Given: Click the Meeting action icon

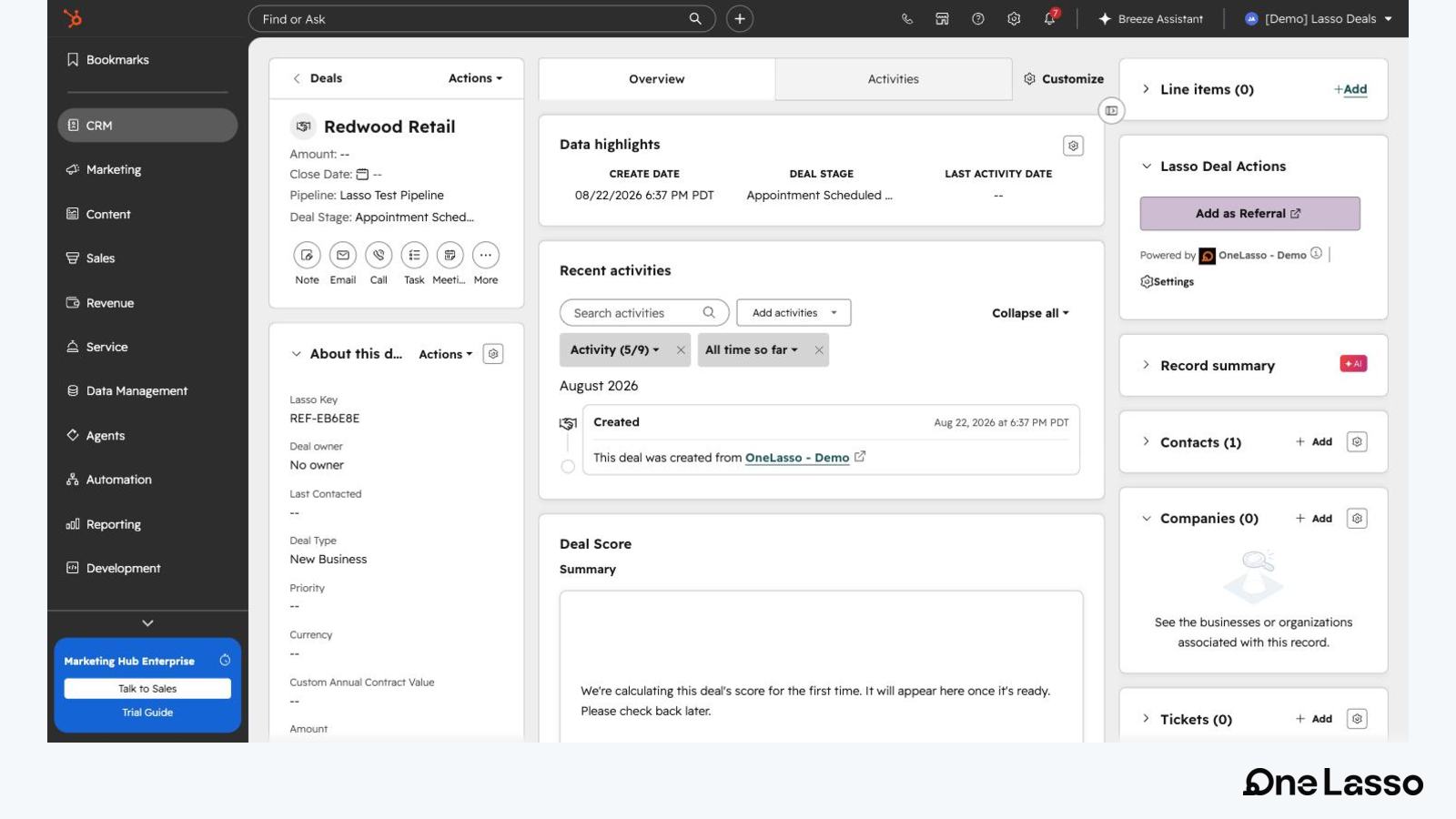Looking at the screenshot, I should click(450, 256).
